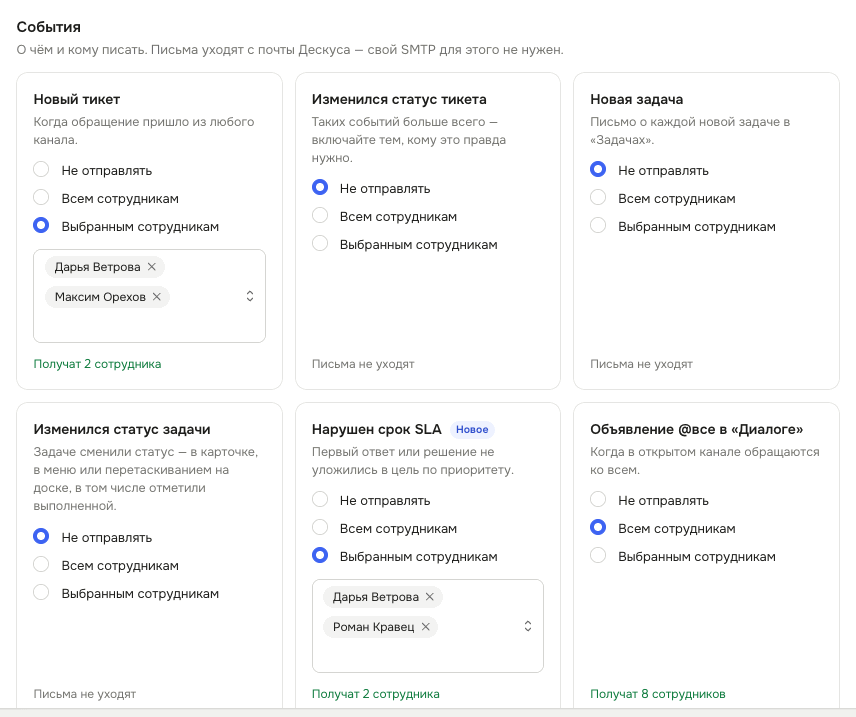The height and width of the screenshot is (717, 856).
Task: Pick Выбранным сотрудникам for Новая задача
Action: pyautogui.click(x=598, y=226)
